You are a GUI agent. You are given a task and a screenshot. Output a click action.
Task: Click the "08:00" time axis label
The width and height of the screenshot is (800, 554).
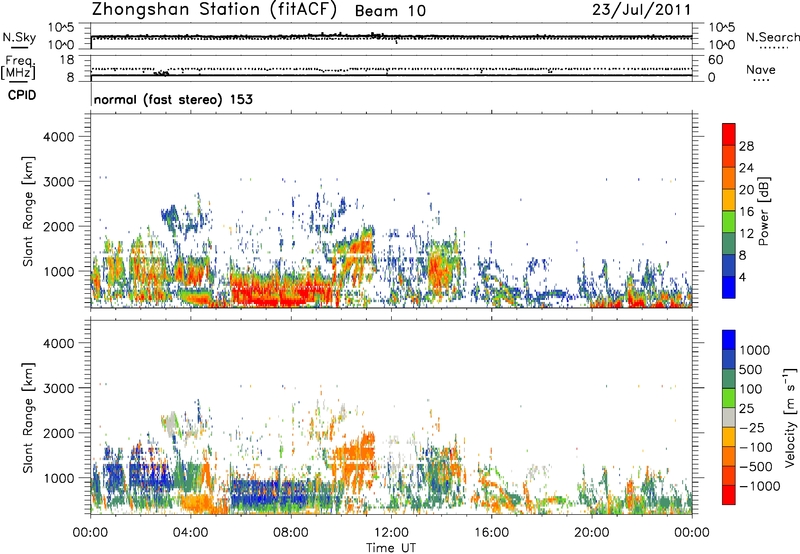[x=291, y=533]
